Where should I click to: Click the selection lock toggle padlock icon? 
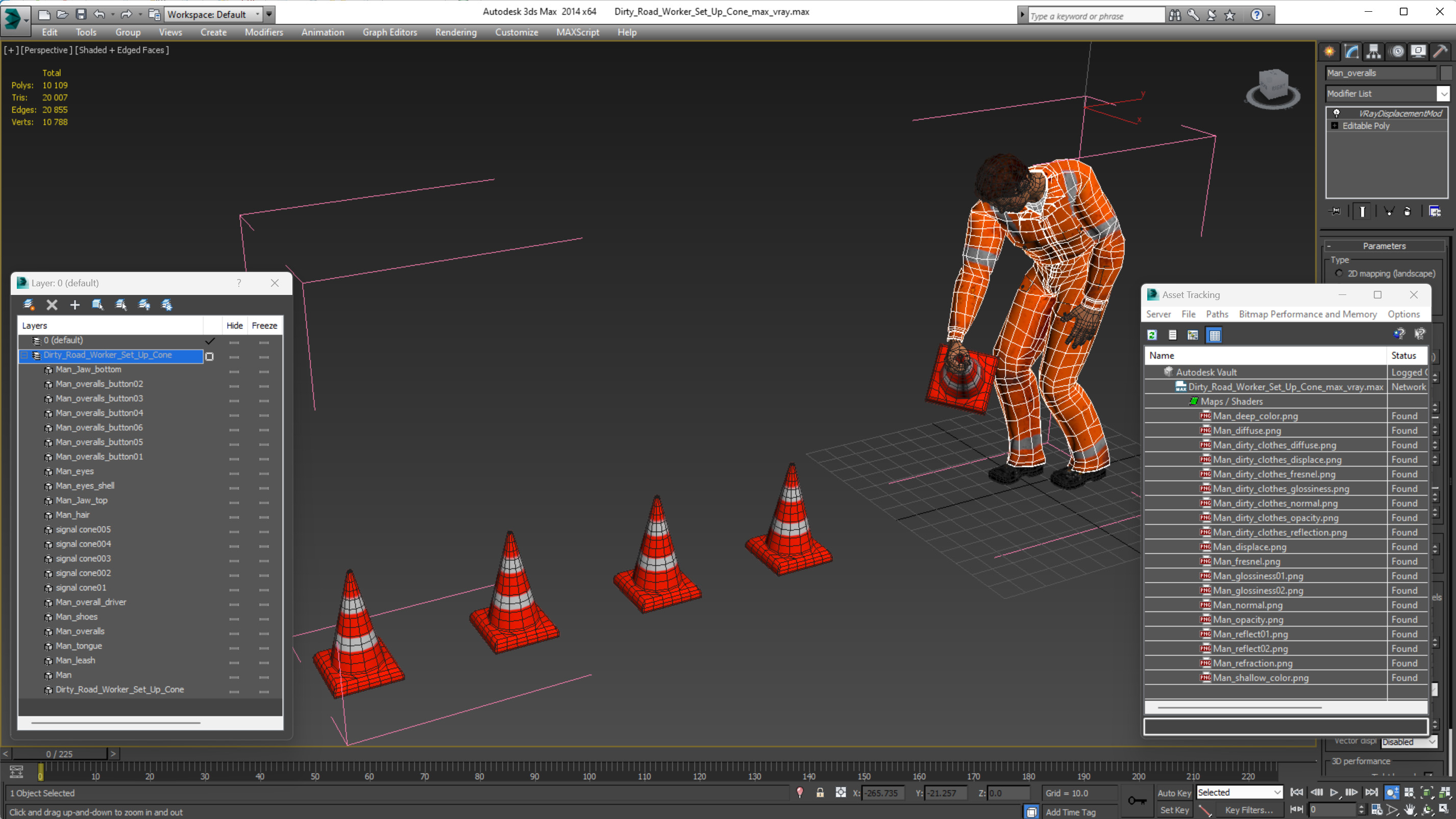(x=820, y=793)
